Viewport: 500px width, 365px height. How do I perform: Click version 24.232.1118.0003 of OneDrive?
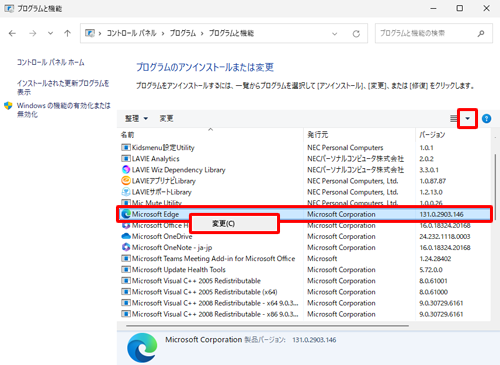tap(445, 236)
